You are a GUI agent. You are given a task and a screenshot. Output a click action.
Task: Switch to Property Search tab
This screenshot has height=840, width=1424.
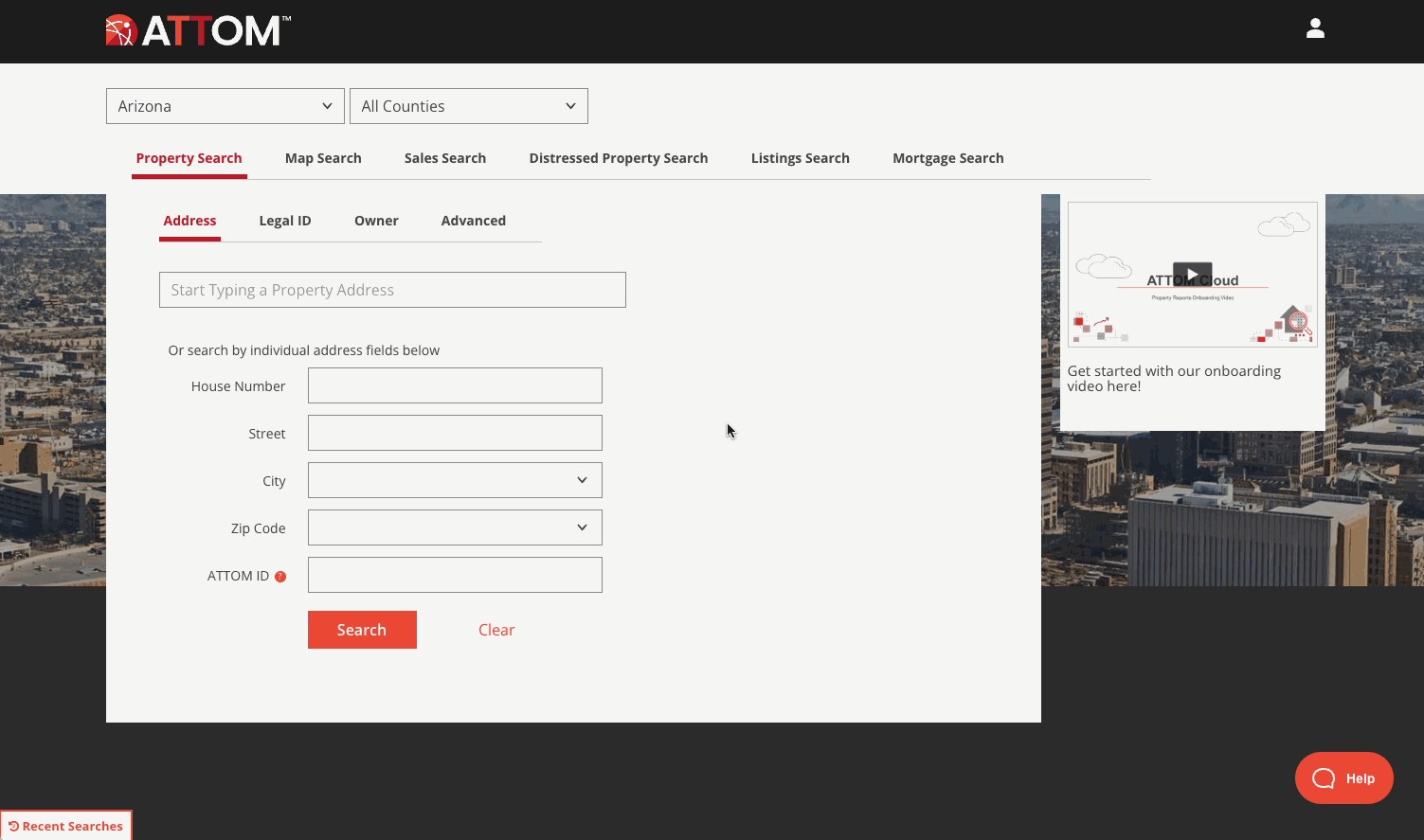point(189,158)
